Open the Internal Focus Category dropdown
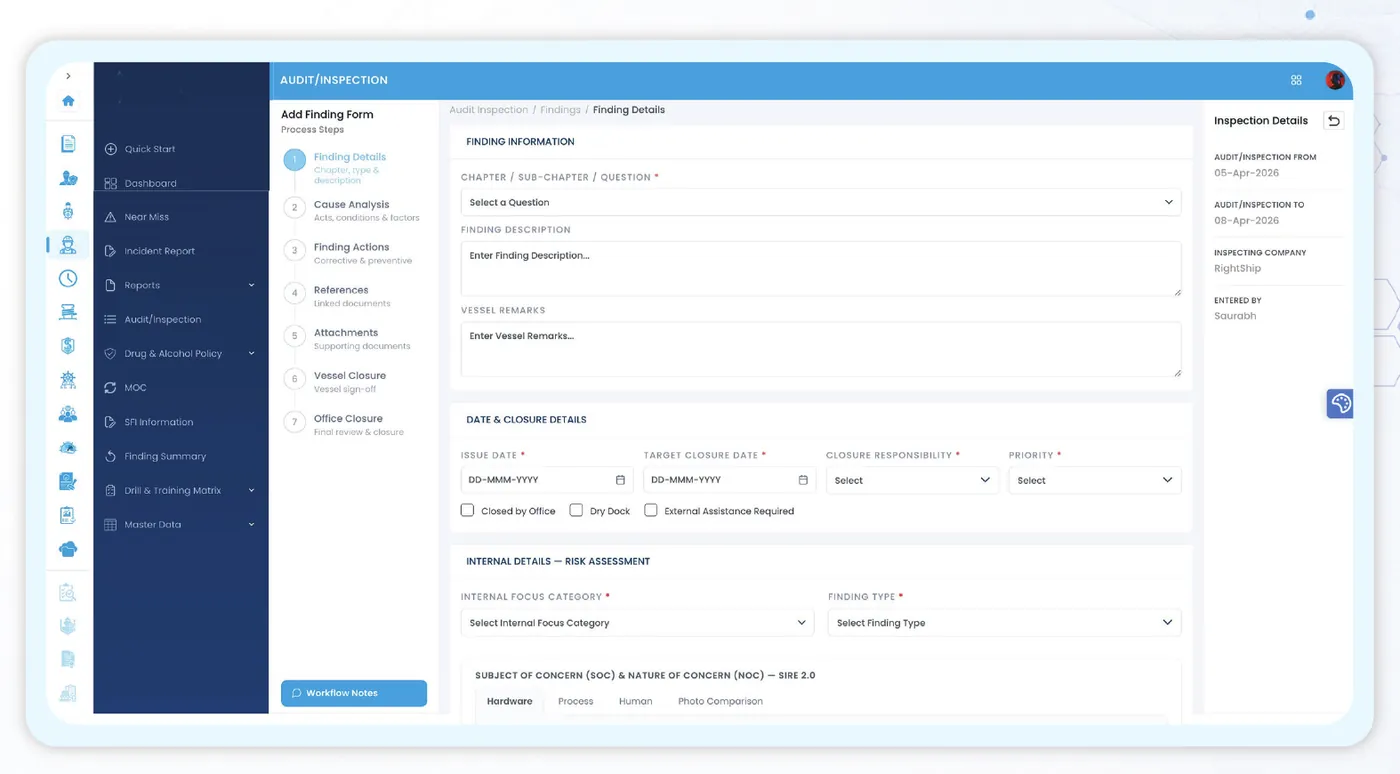Screen dimensions: 1400x774 637,622
